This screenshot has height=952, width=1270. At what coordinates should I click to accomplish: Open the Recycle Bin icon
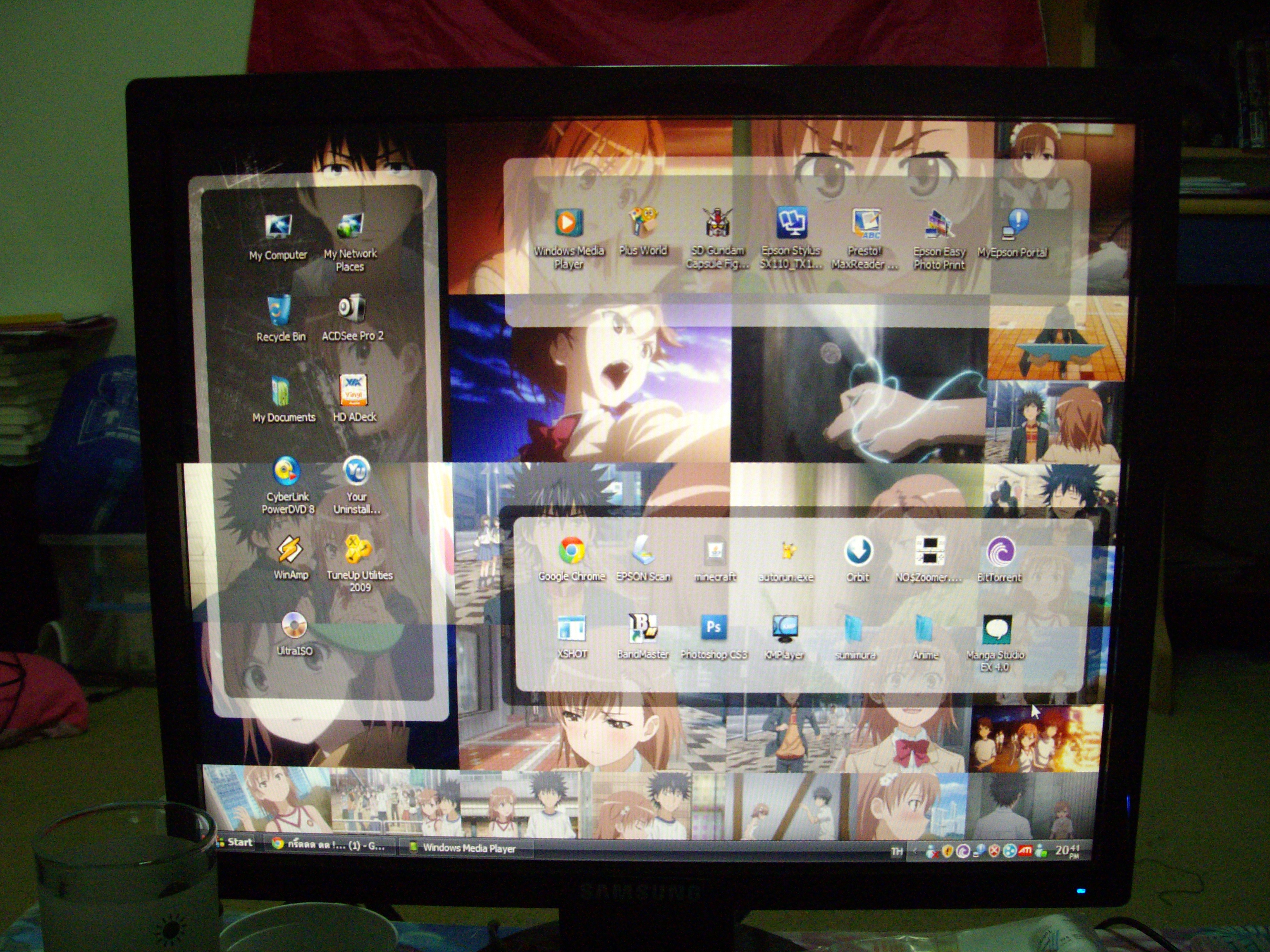(x=279, y=310)
